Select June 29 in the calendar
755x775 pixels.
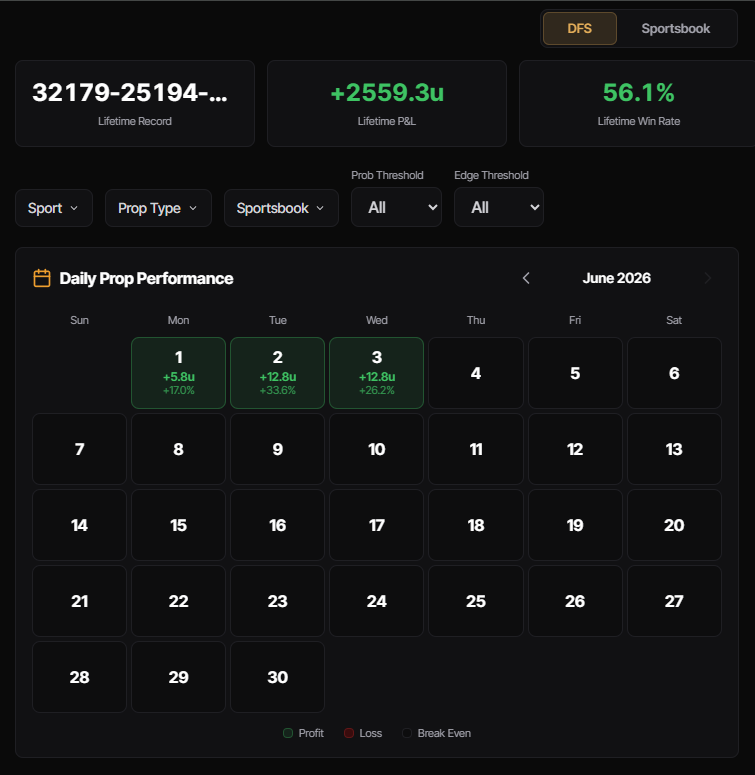click(x=178, y=677)
